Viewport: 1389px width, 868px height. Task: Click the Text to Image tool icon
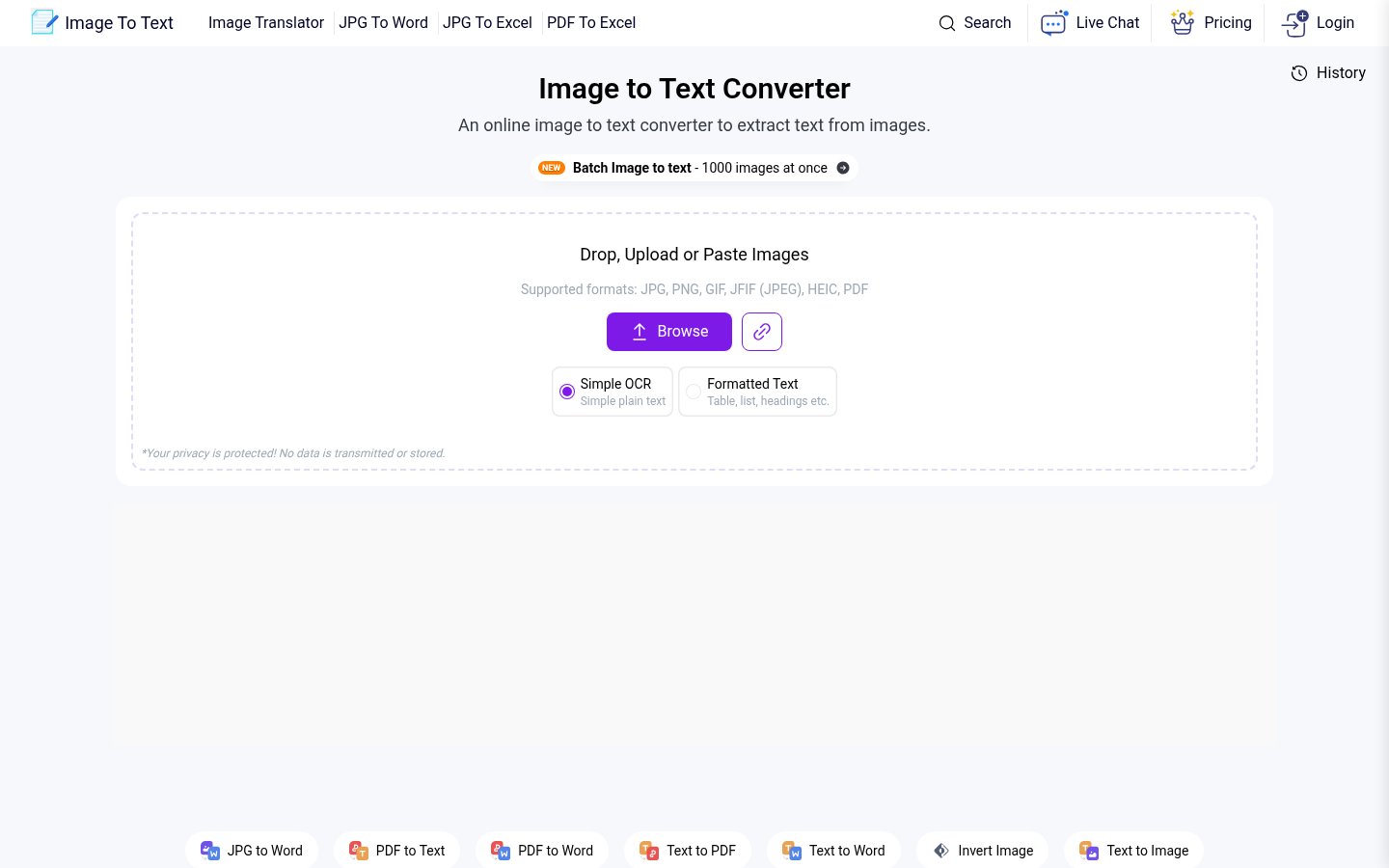click(1089, 851)
